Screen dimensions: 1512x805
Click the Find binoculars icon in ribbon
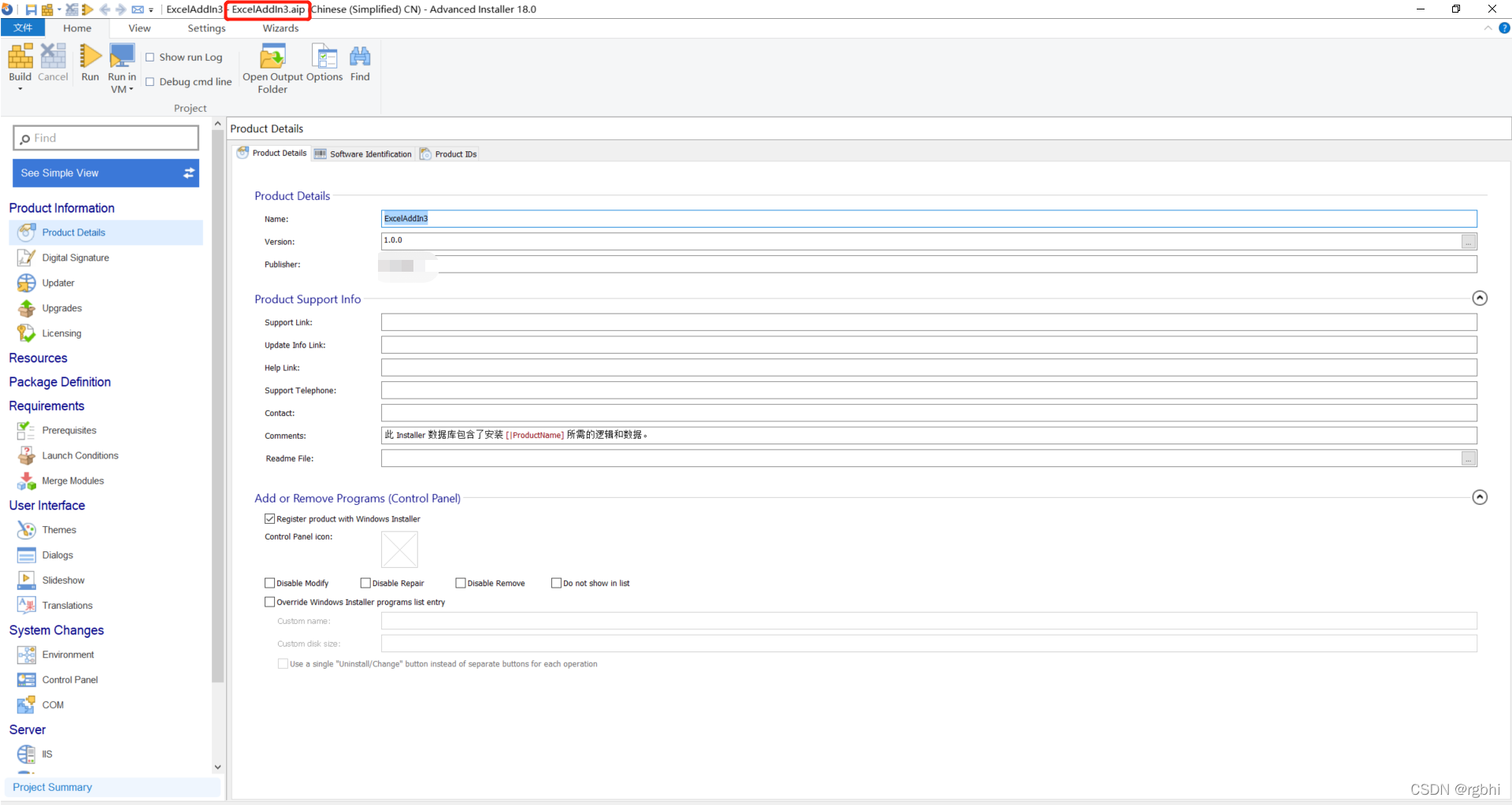(360, 57)
